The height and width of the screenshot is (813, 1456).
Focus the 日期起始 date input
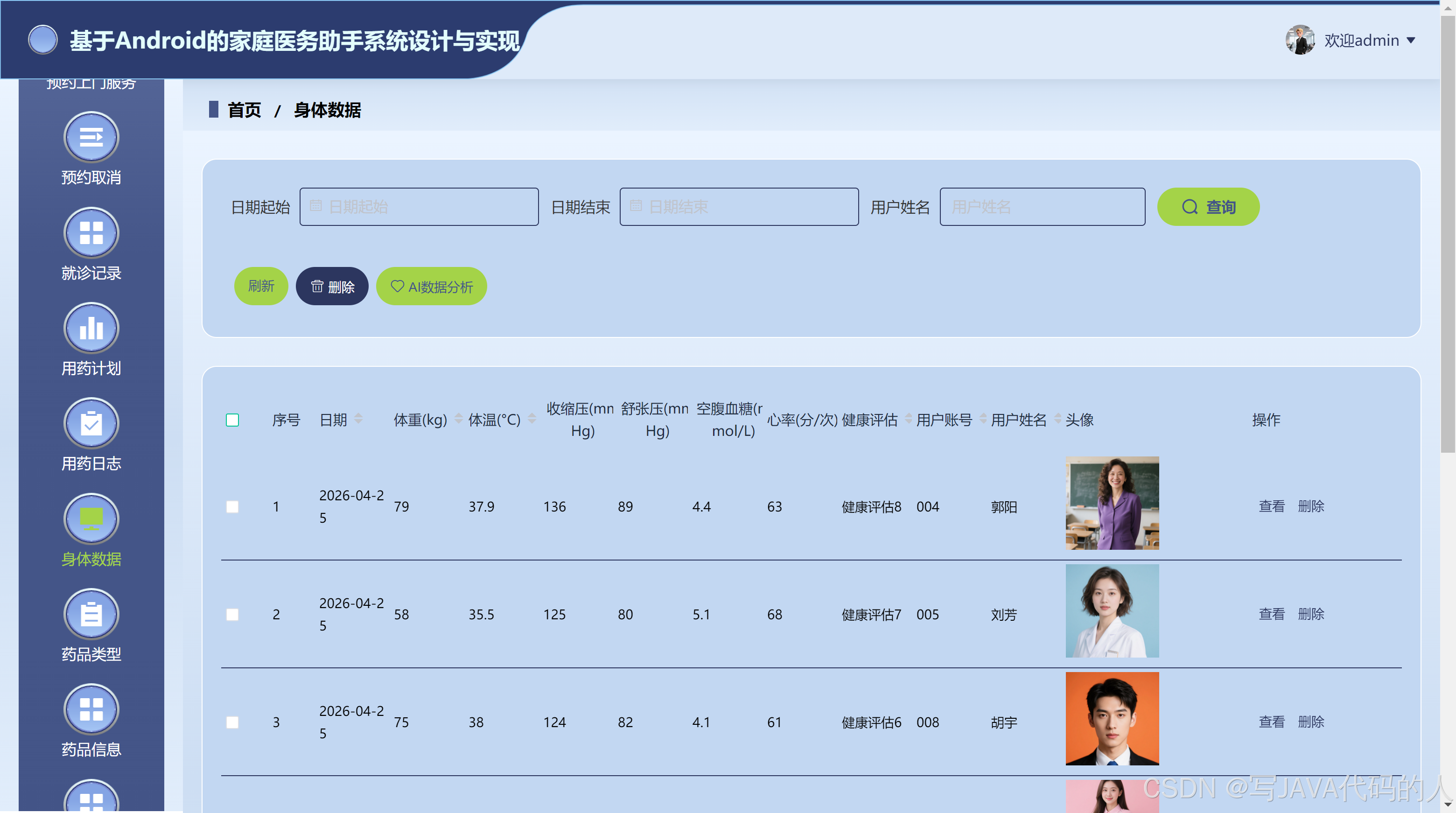[419, 207]
